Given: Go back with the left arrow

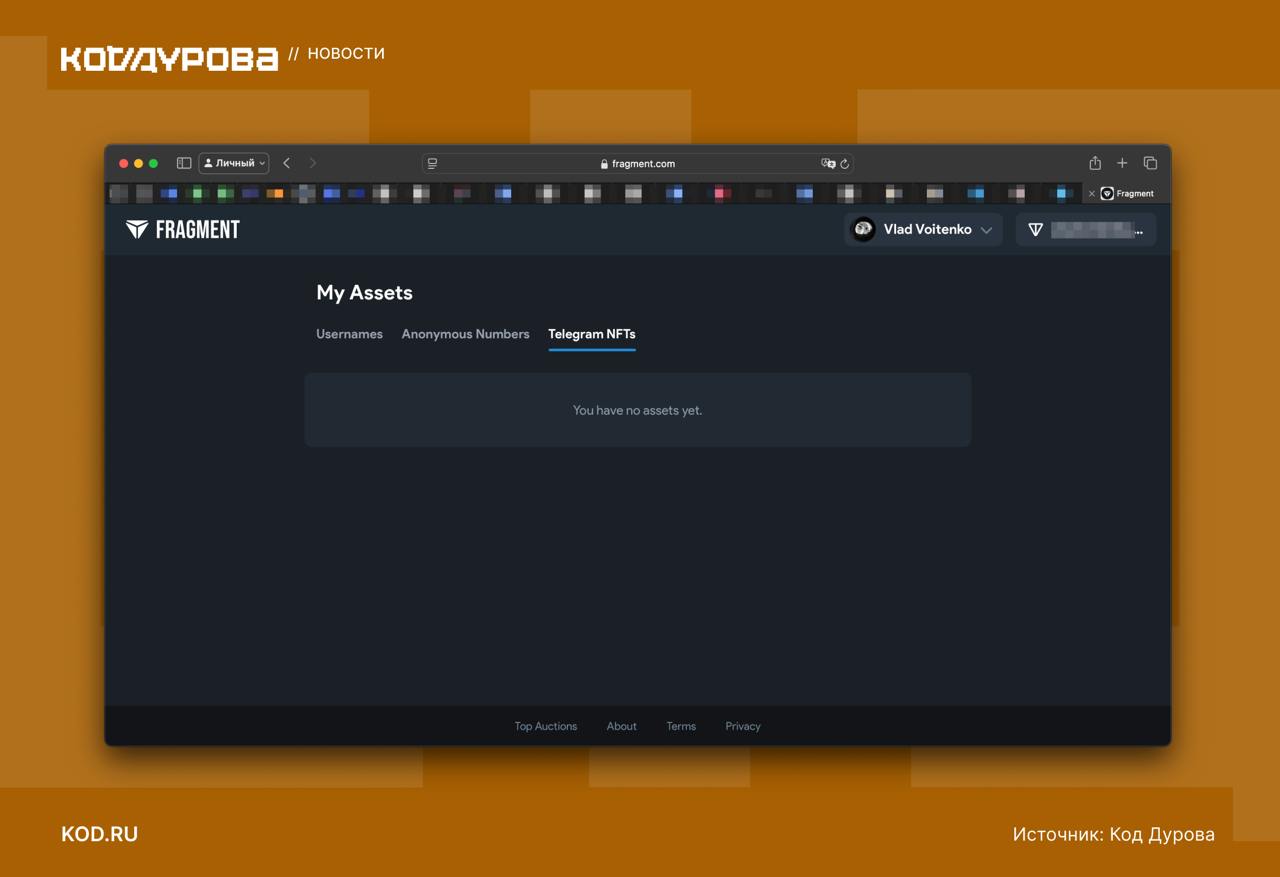Looking at the screenshot, I should point(287,163).
